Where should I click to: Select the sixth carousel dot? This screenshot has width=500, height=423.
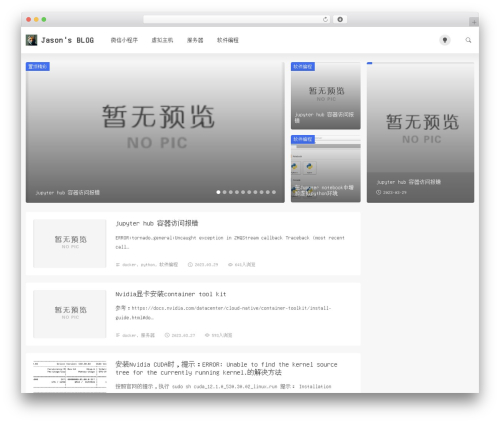(249, 192)
